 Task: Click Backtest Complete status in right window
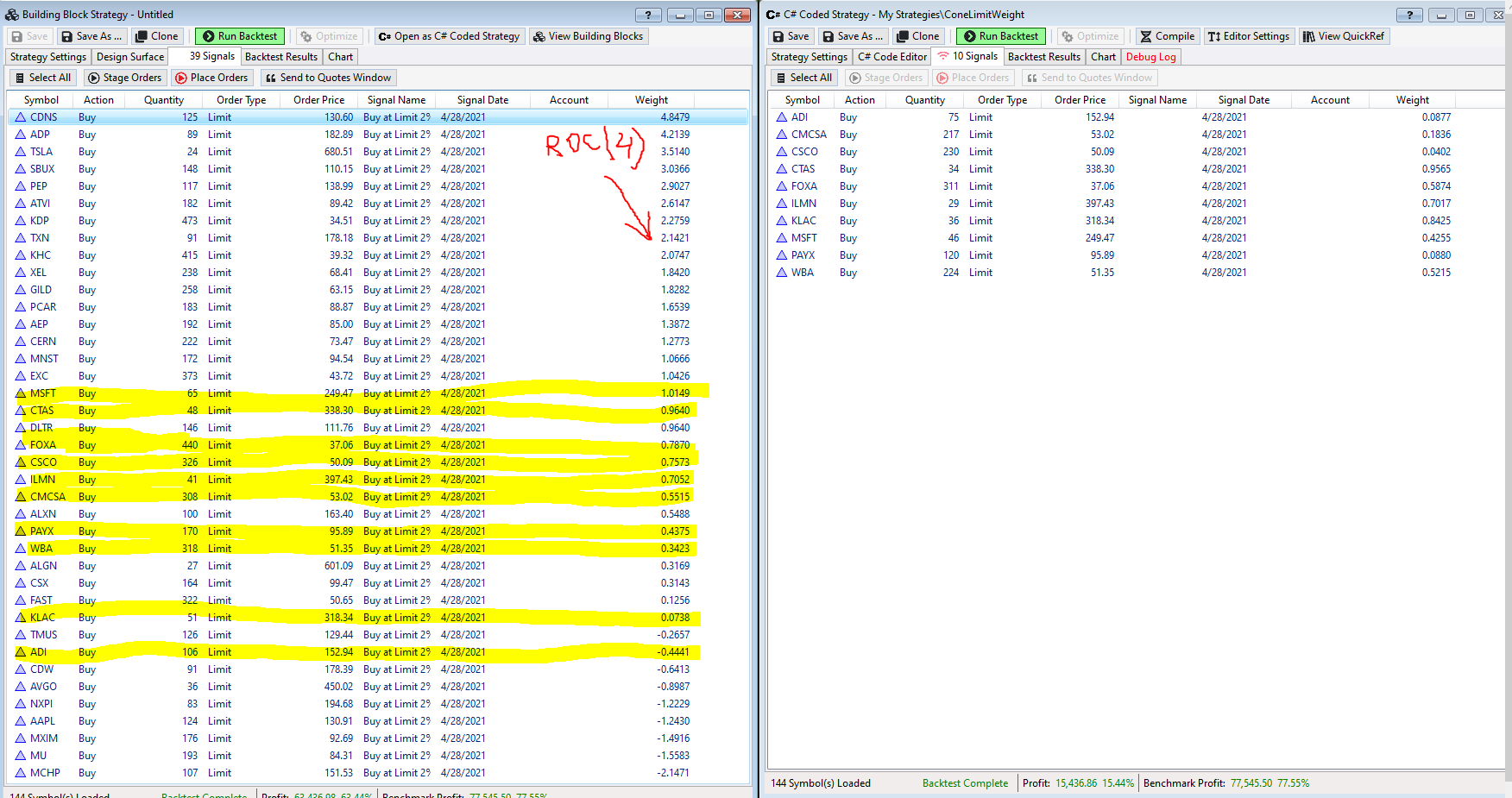(965, 783)
